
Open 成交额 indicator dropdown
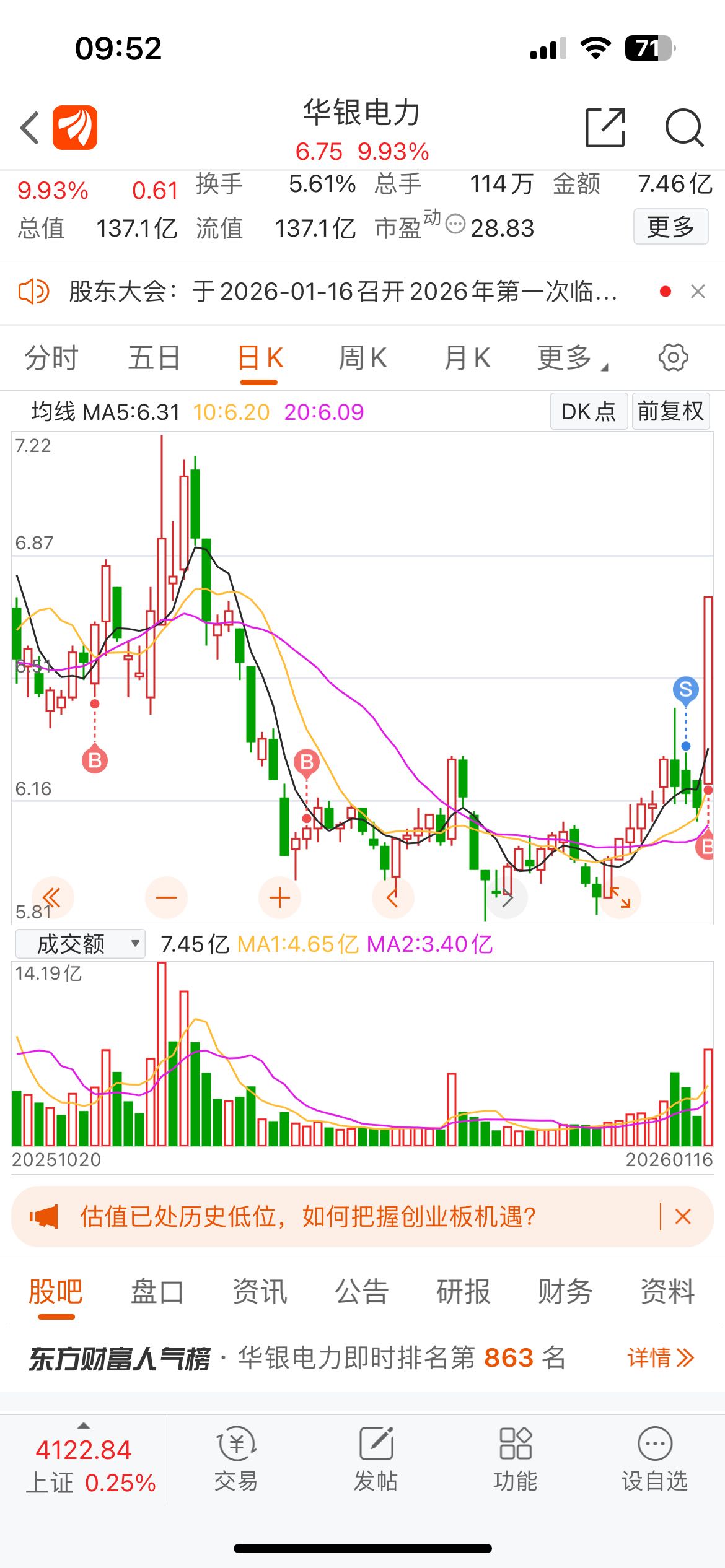(80, 944)
